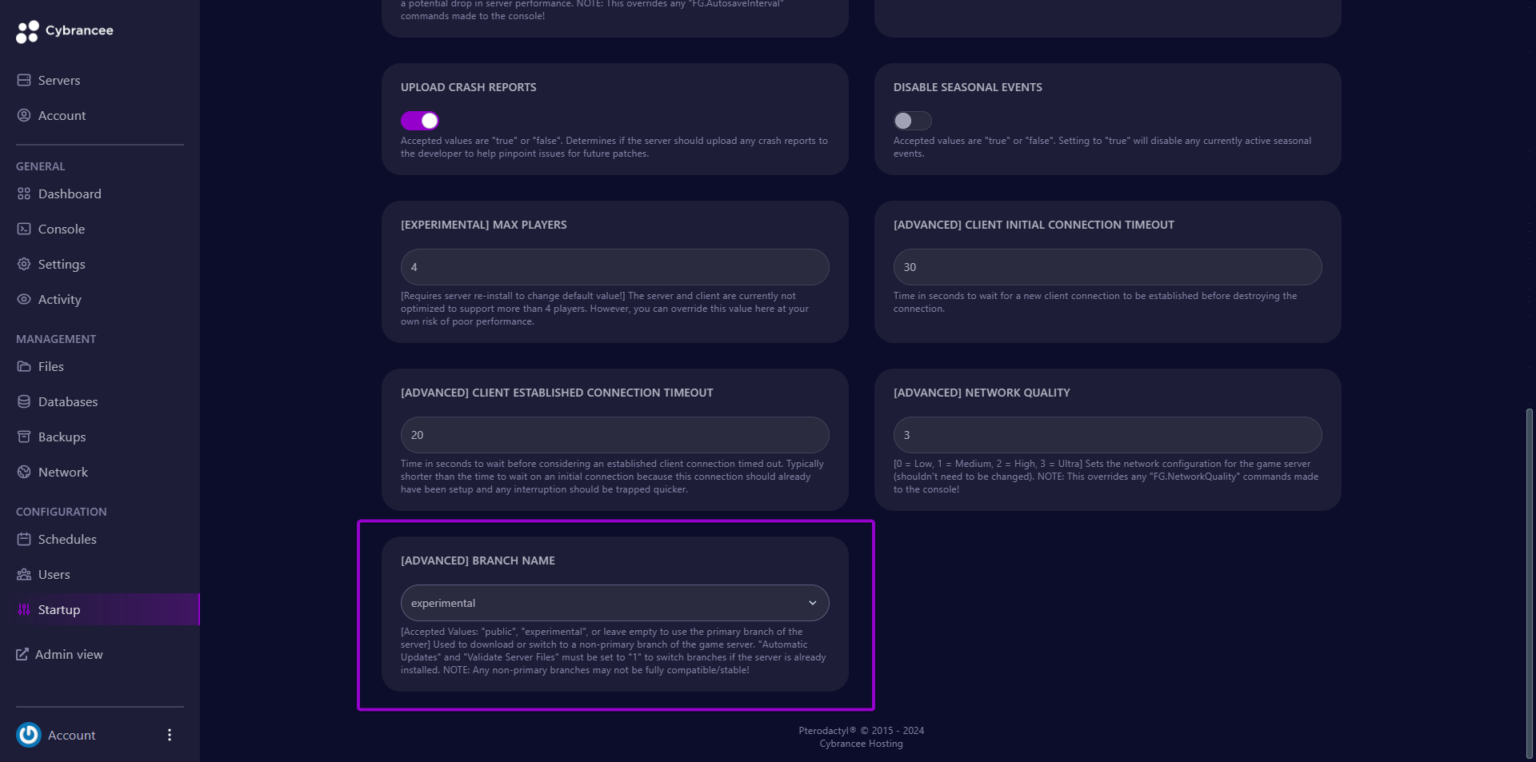Click the Schedules calendar icon
This screenshot has height=762, width=1536.
pos(23,538)
